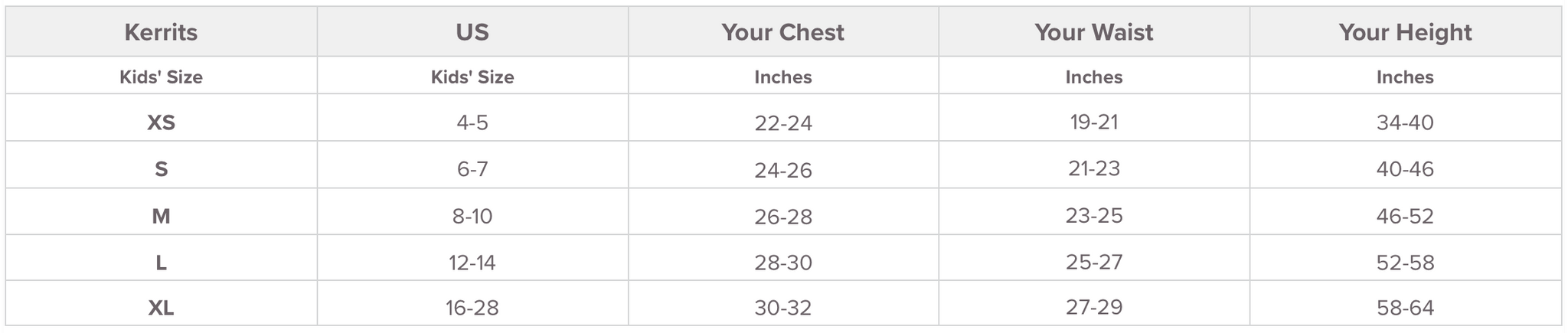1568x333 pixels.
Task: Click height measurement 58-64 cell
Action: [x=1405, y=309]
